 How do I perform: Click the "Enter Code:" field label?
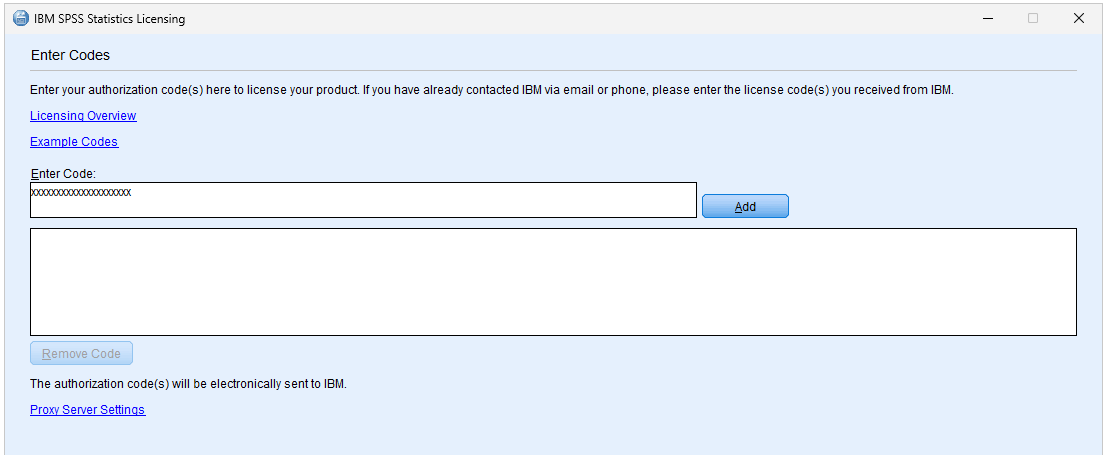tap(63, 174)
